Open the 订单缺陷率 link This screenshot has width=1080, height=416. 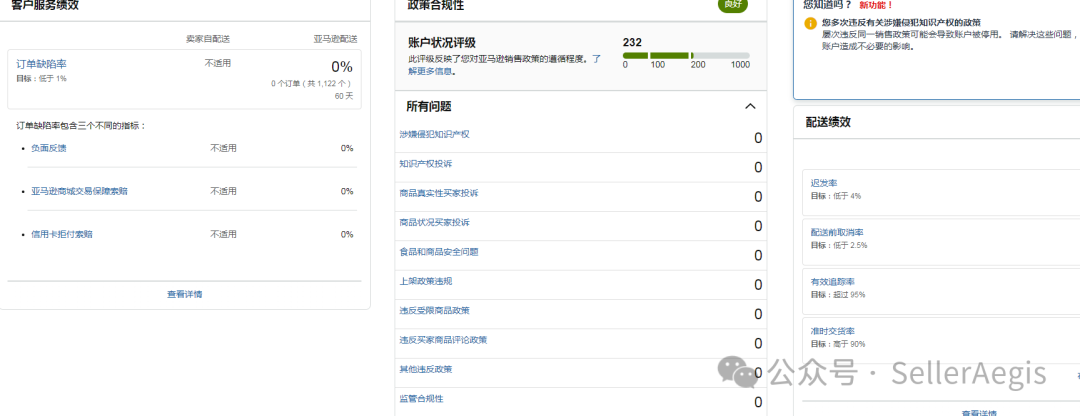coord(41,64)
